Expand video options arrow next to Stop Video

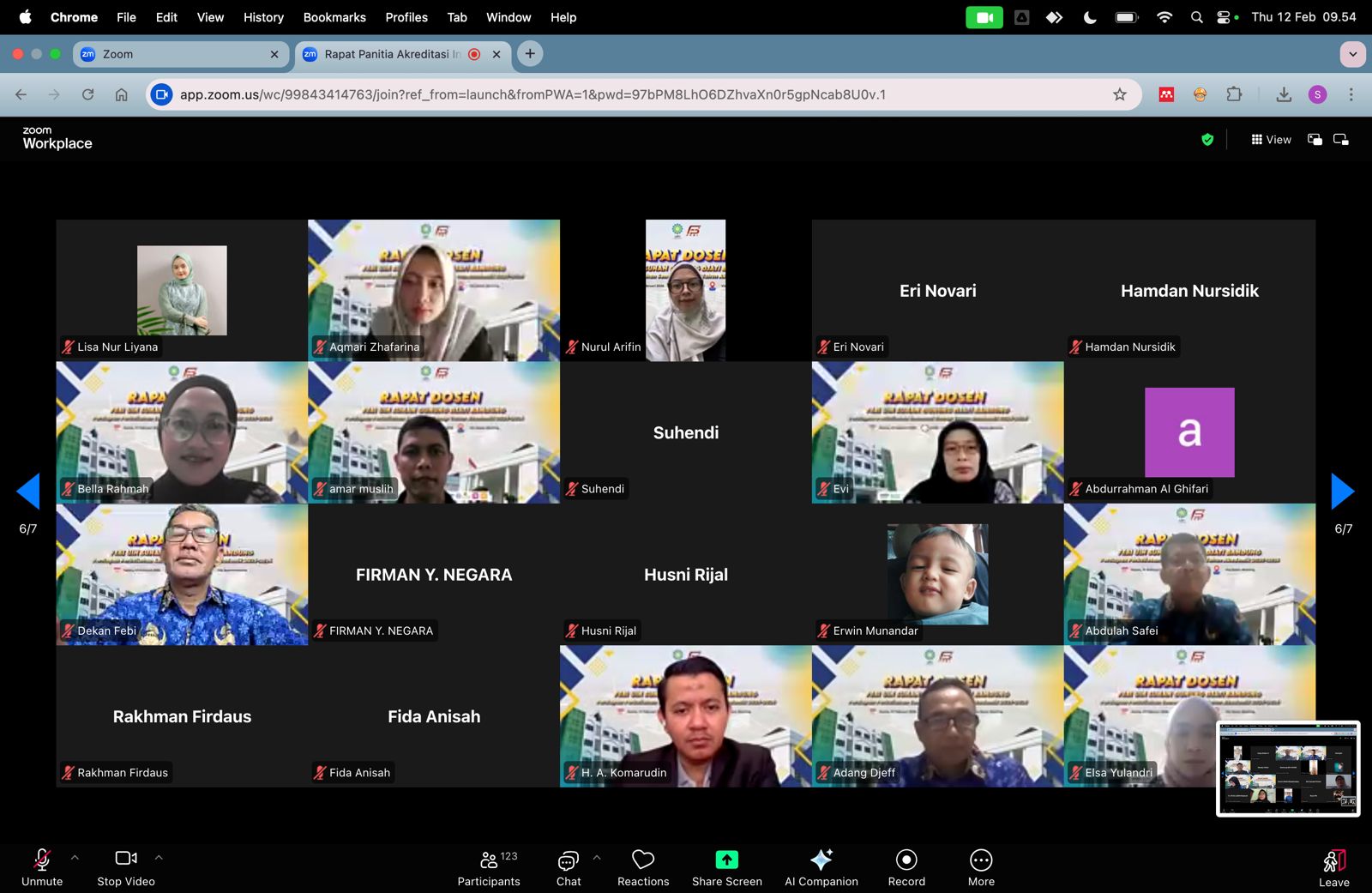(159, 857)
